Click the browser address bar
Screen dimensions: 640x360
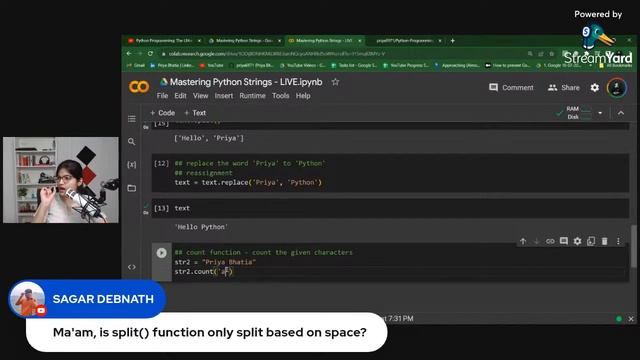[x=343, y=53]
